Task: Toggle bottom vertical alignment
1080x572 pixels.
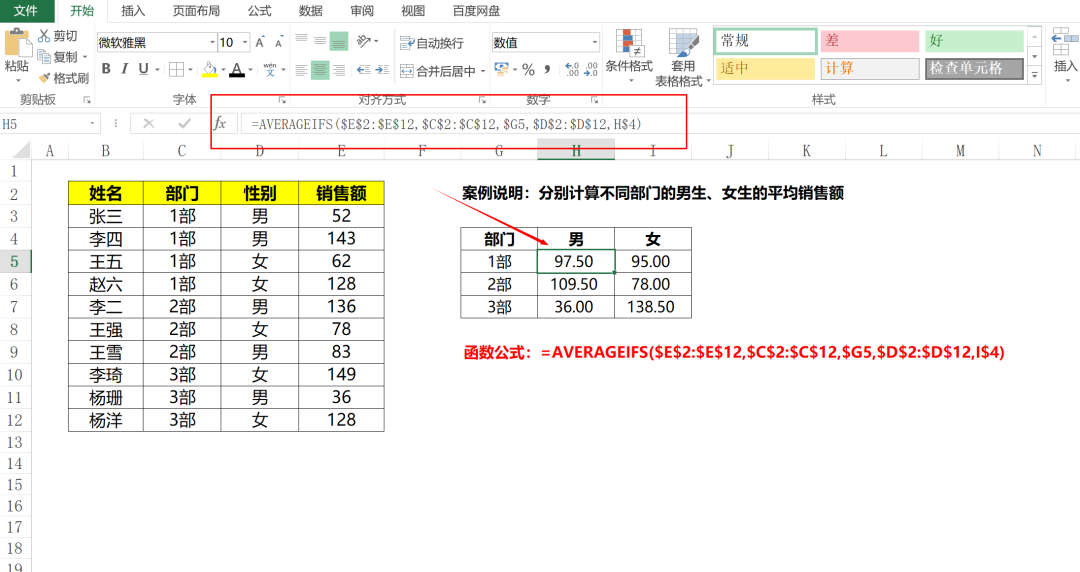Action: (x=339, y=41)
